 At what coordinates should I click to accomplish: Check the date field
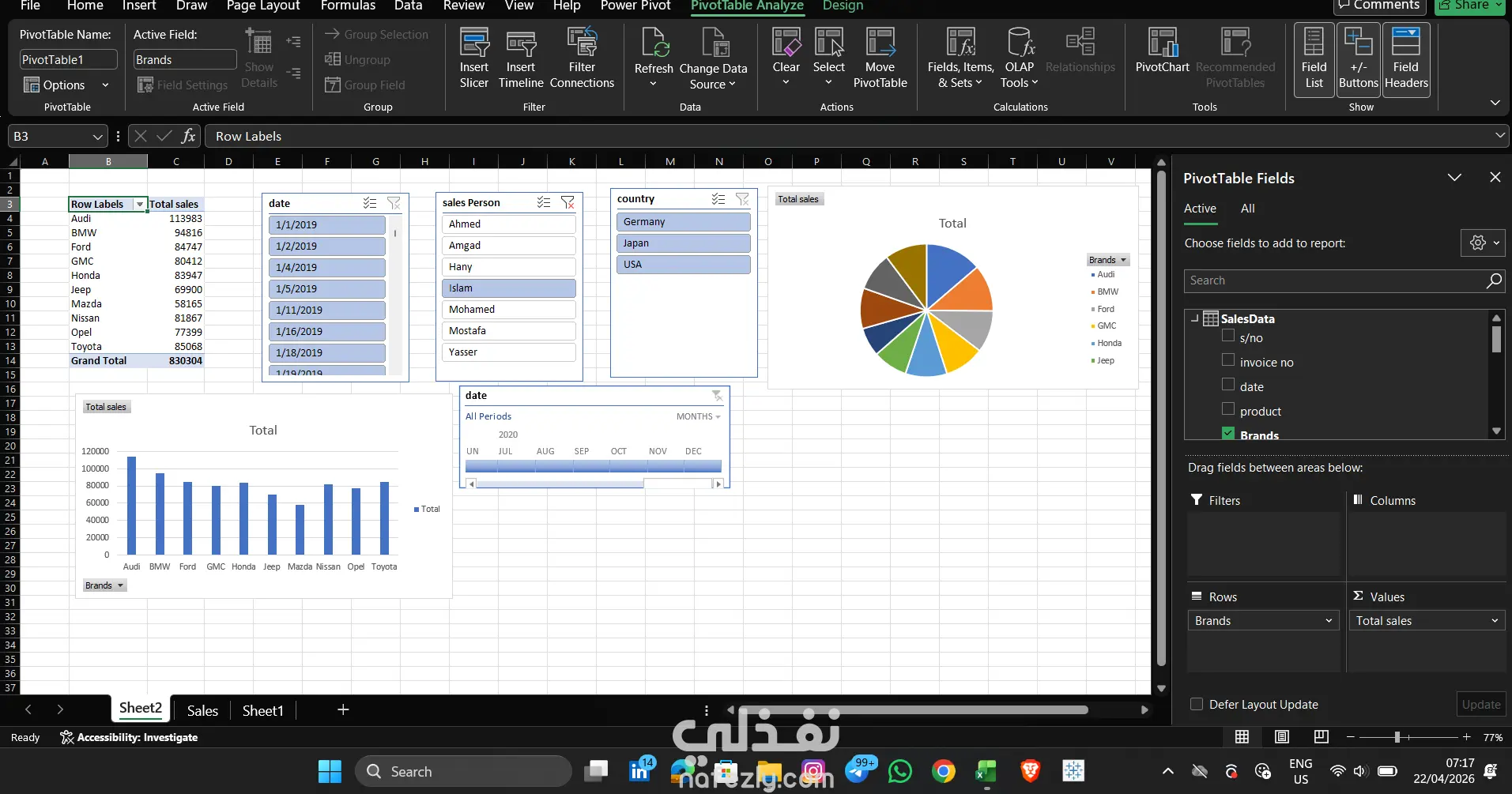(x=1228, y=385)
